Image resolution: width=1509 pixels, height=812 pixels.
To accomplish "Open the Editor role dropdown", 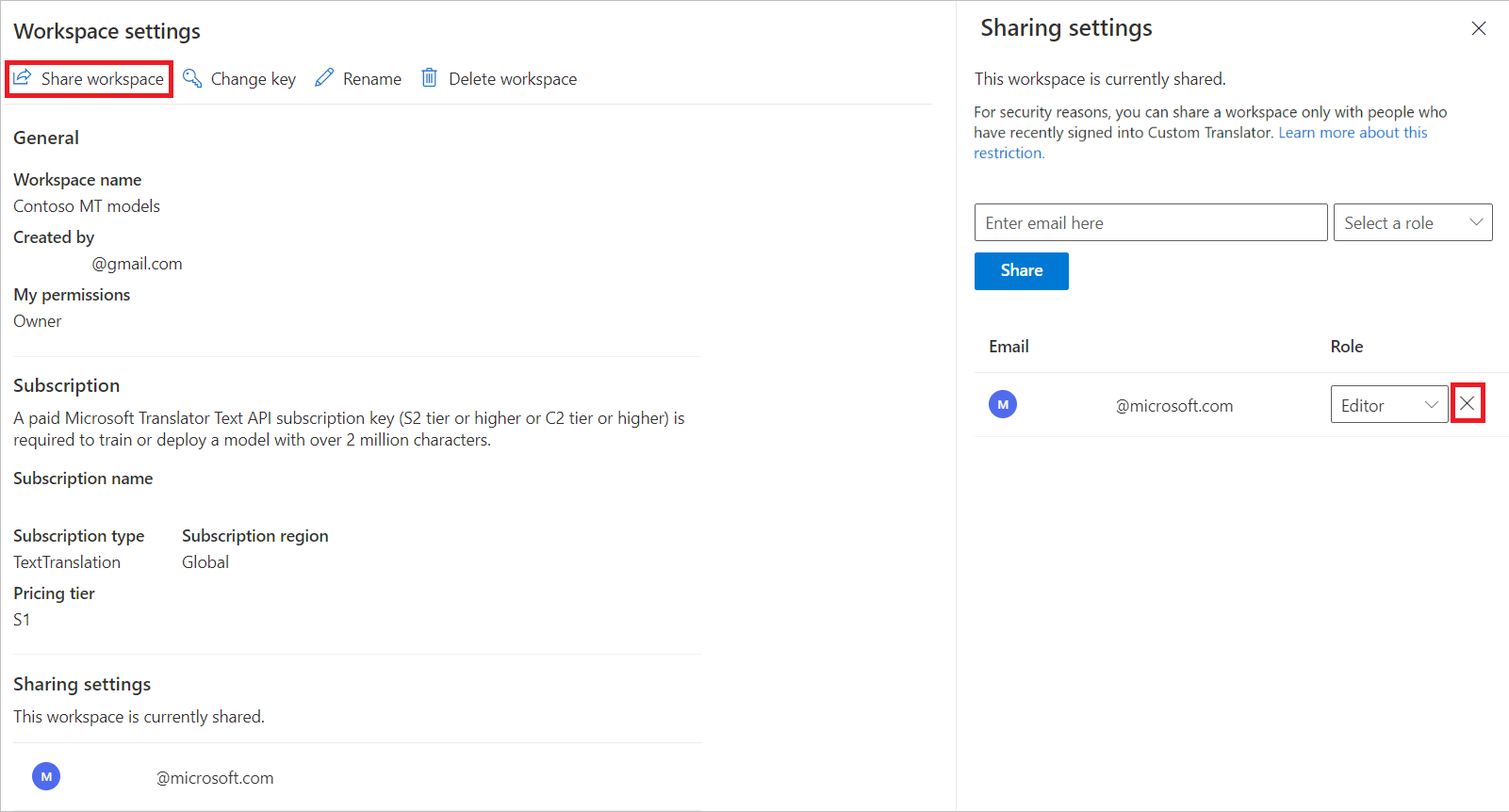I will [x=1389, y=404].
